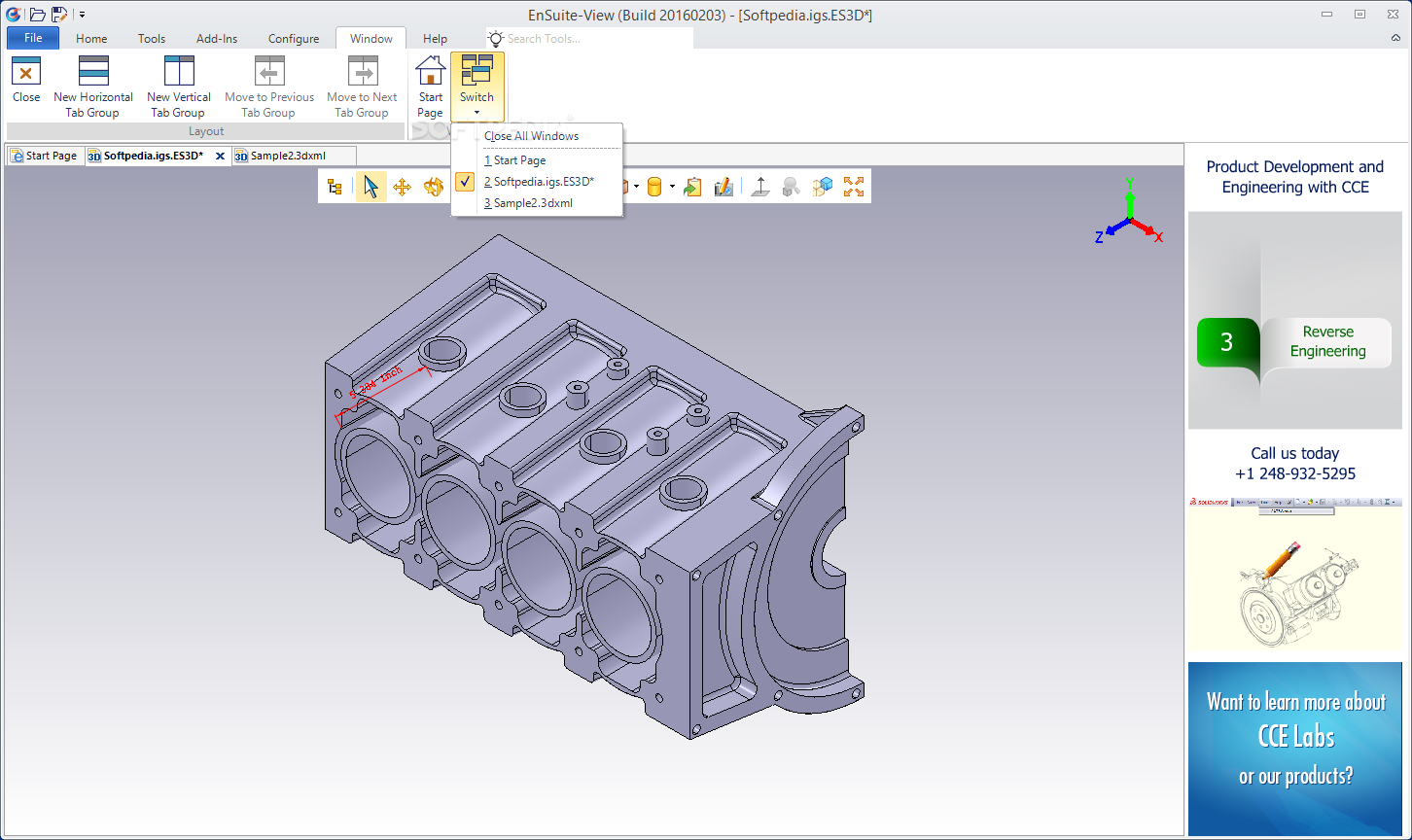Screen dimensions: 1412x840
Task: Expand the quick access toolbar customize arrow
Action: pos(83,15)
